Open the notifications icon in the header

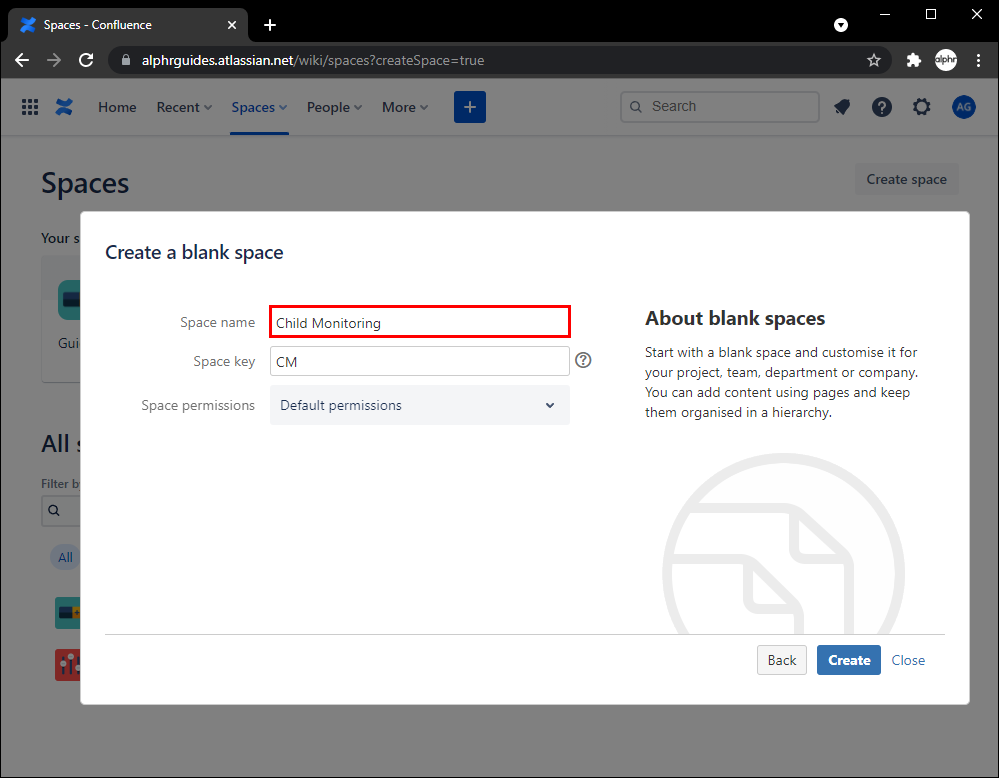pos(842,107)
